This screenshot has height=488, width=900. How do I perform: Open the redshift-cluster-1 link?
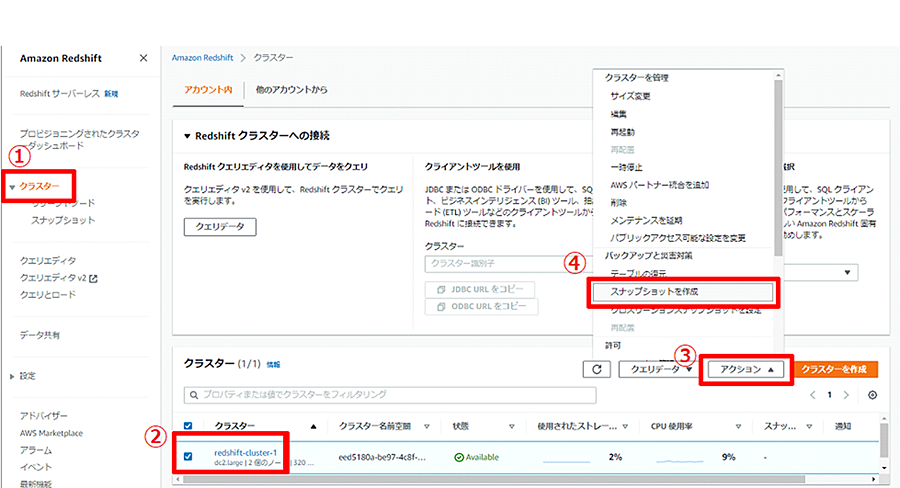(246, 452)
